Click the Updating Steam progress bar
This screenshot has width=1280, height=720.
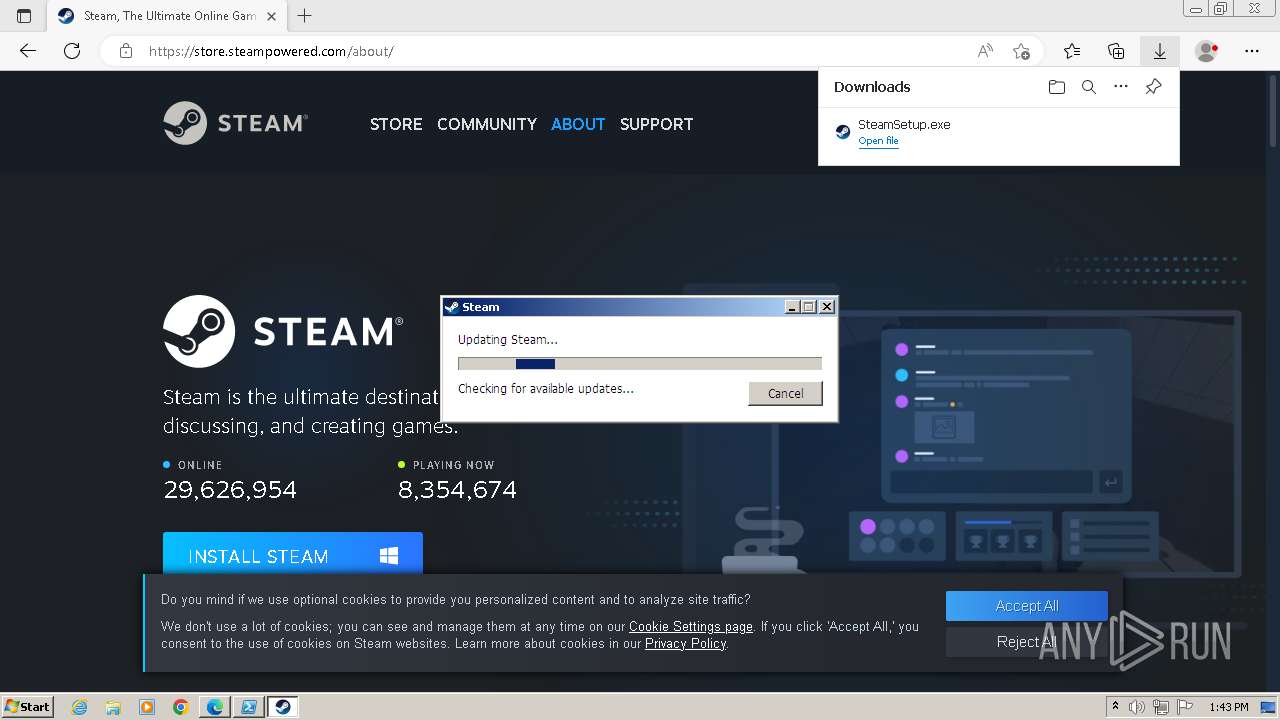click(x=640, y=364)
